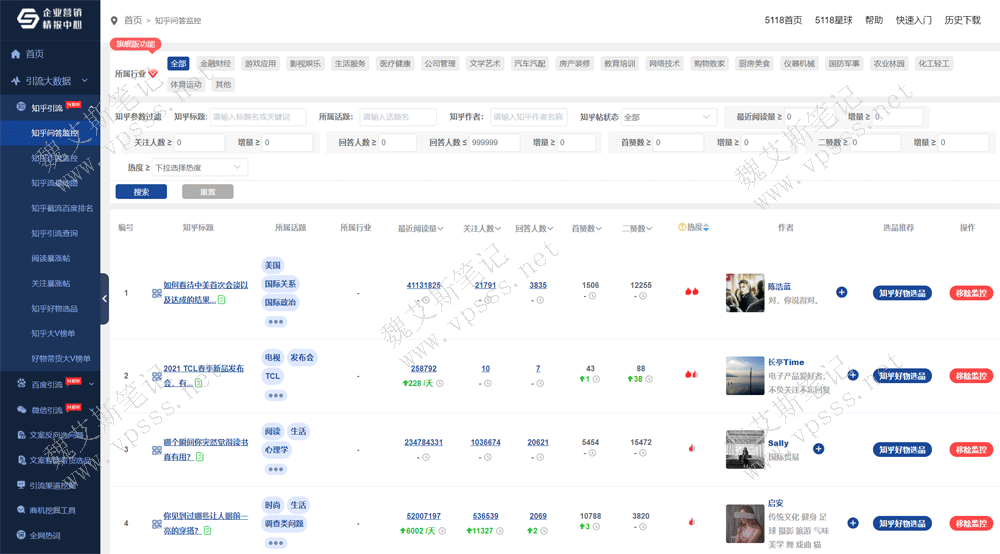Open the 知乎帖状态 dropdown
Image resolution: width=1000 pixels, height=554 pixels.
668,117
